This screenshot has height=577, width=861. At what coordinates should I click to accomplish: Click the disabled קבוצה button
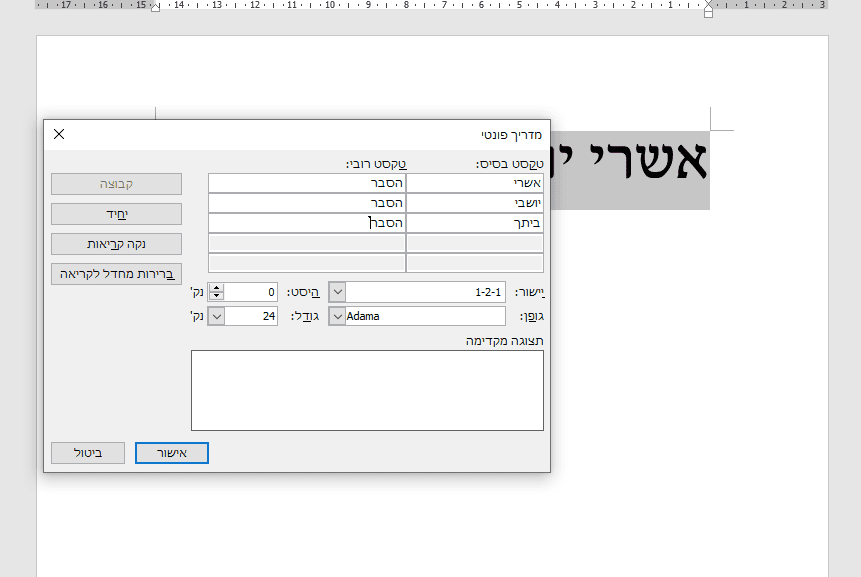(116, 184)
